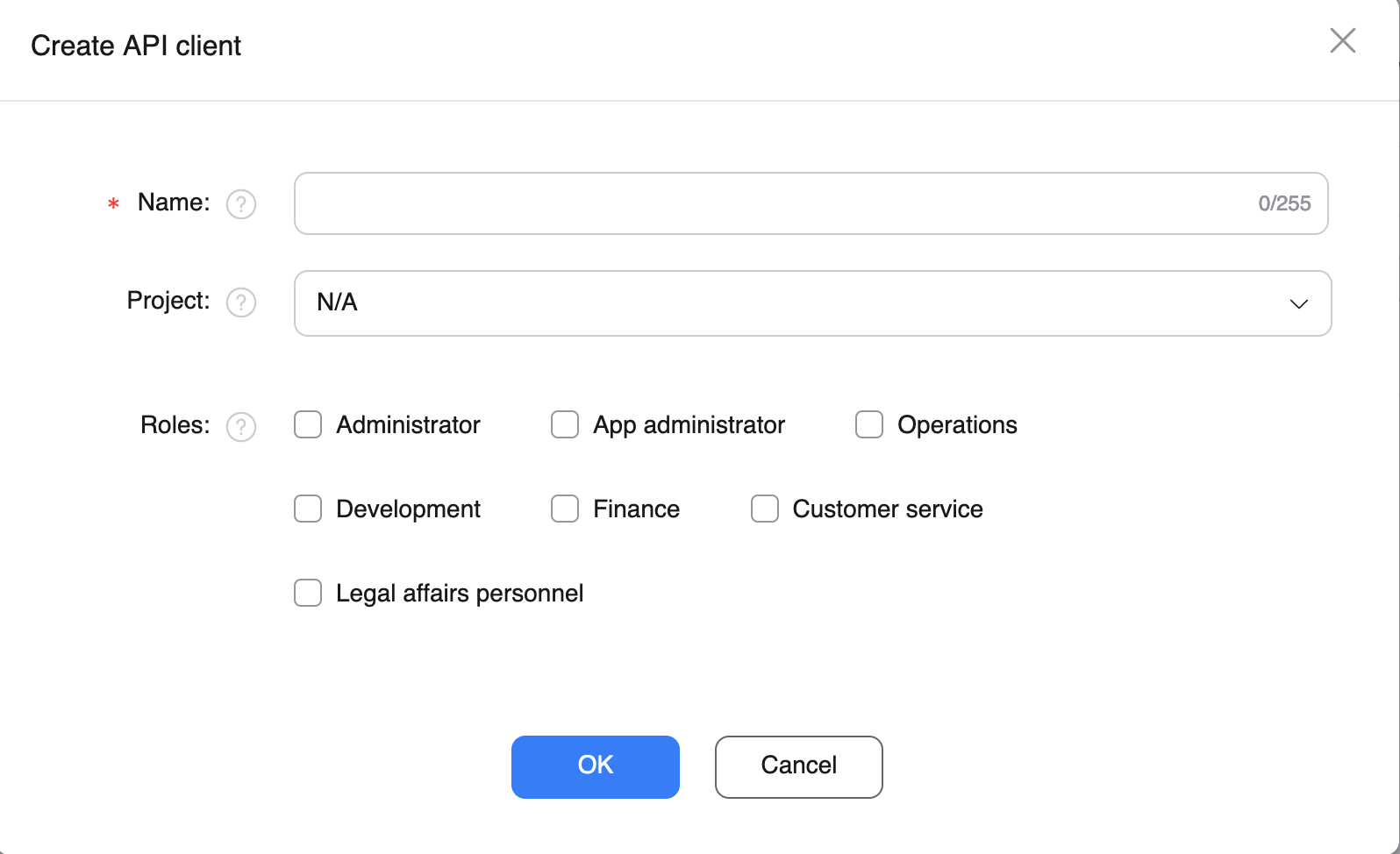The height and width of the screenshot is (854, 1400).
Task: Open the Project dropdown showing N/A
Action: [813, 303]
